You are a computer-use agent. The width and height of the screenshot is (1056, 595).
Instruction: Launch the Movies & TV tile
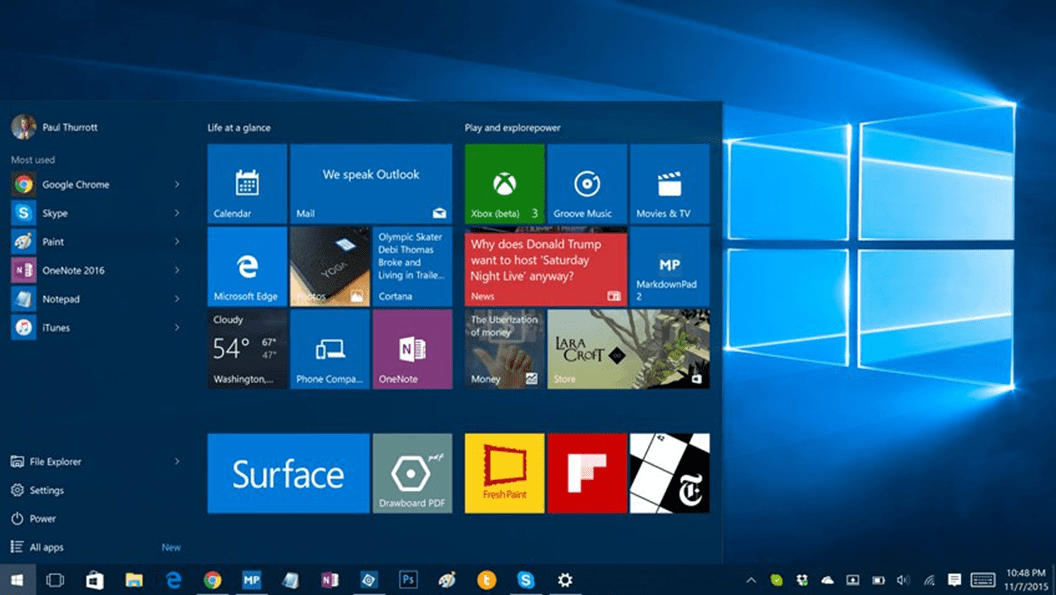click(669, 183)
